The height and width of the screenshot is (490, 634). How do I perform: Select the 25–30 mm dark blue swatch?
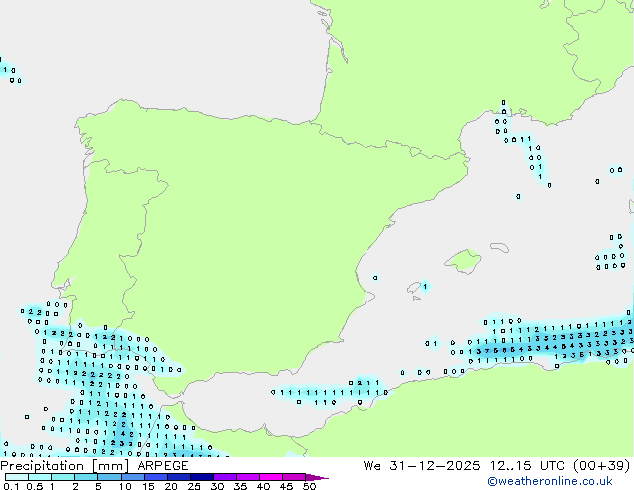[201, 477]
